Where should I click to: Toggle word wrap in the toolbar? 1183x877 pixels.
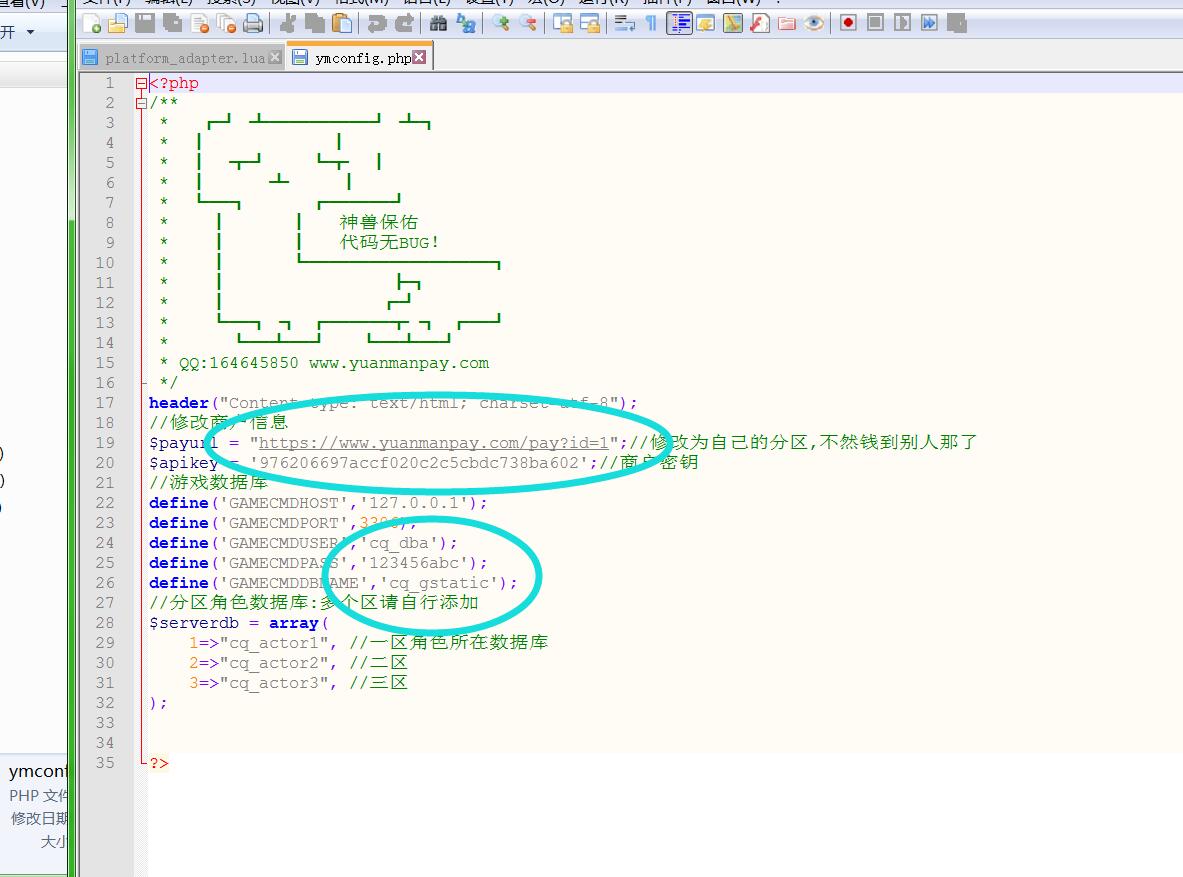(625, 23)
